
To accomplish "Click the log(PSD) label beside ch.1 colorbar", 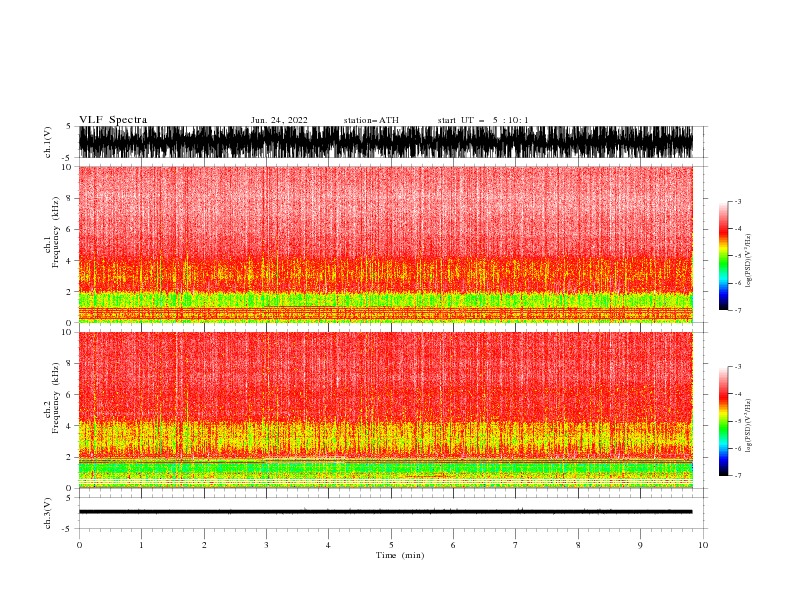I will point(748,261).
